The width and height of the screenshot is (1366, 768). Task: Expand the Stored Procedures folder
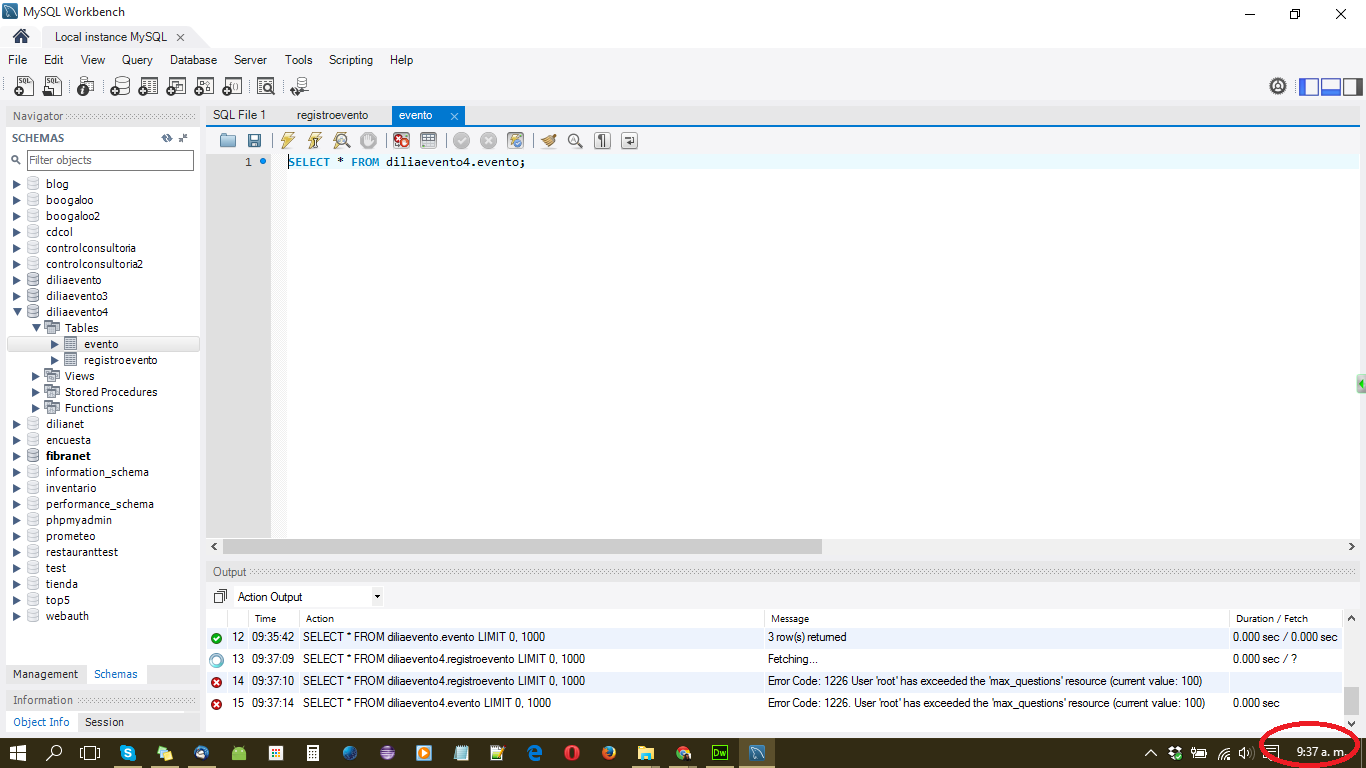tap(36, 392)
